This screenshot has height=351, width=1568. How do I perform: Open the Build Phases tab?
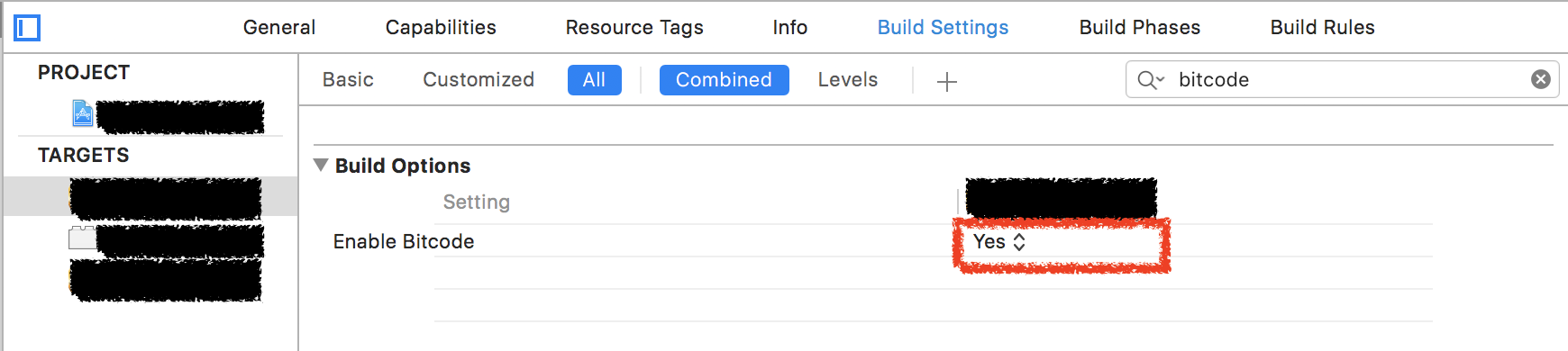point(1140,28)
